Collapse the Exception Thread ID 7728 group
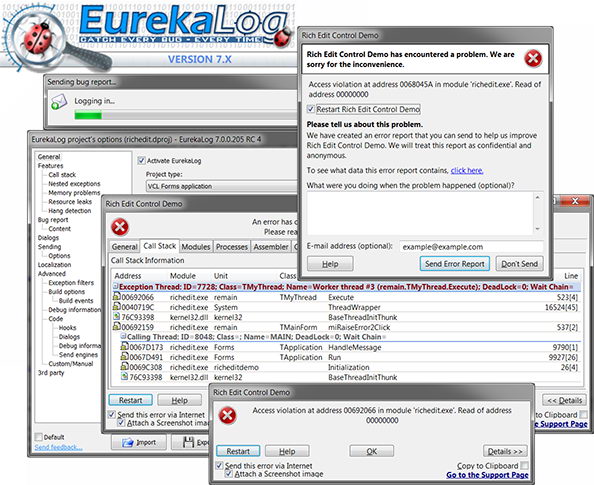Image resolution: width=594 pixels, height=485 pixels. tap(116, 286)
